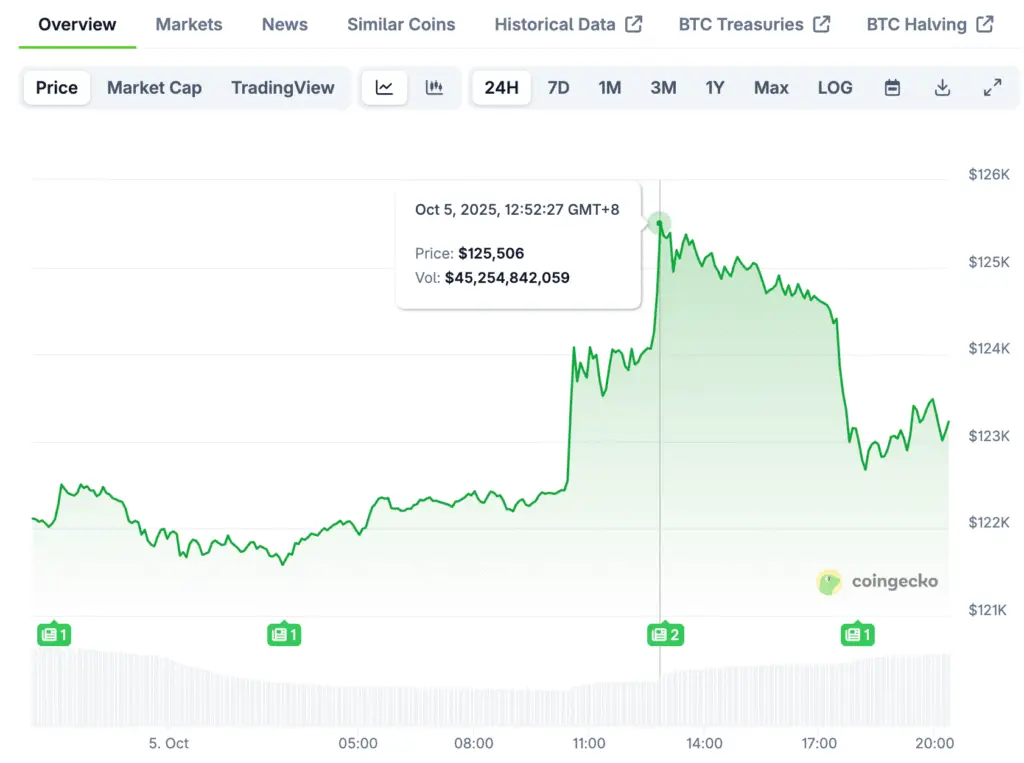Click the leftmost news marker icon
The height and width of the screenshot is (763, 1024).
[x=54, y=634]
